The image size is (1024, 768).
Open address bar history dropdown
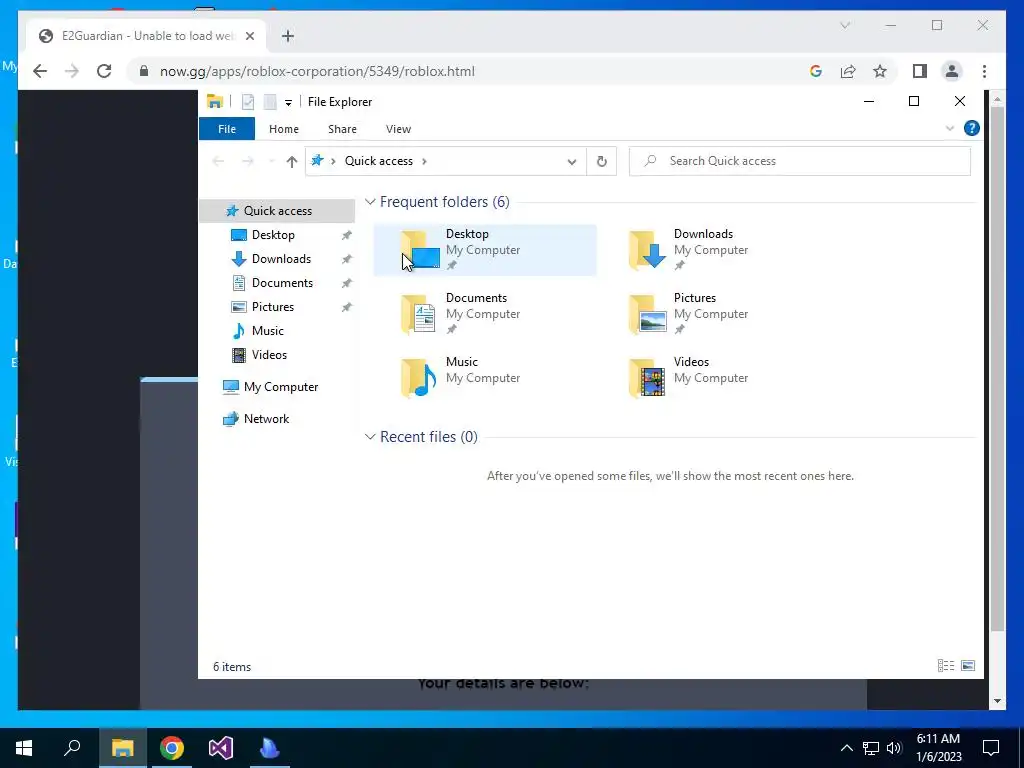(x=571, y=161)
